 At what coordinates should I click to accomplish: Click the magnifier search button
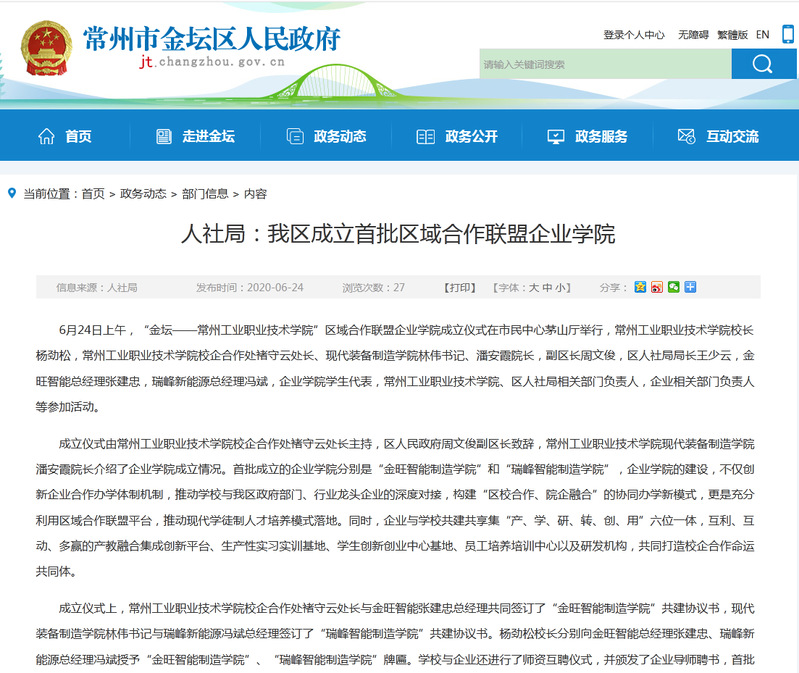point(763,64)
